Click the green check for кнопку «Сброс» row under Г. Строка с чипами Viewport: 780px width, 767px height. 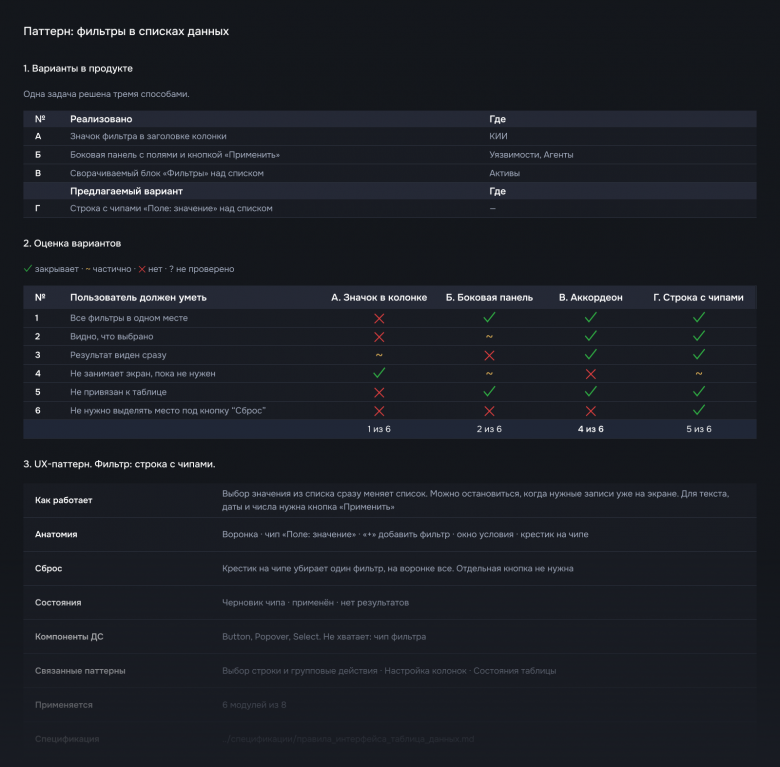(x=699, y=410)
